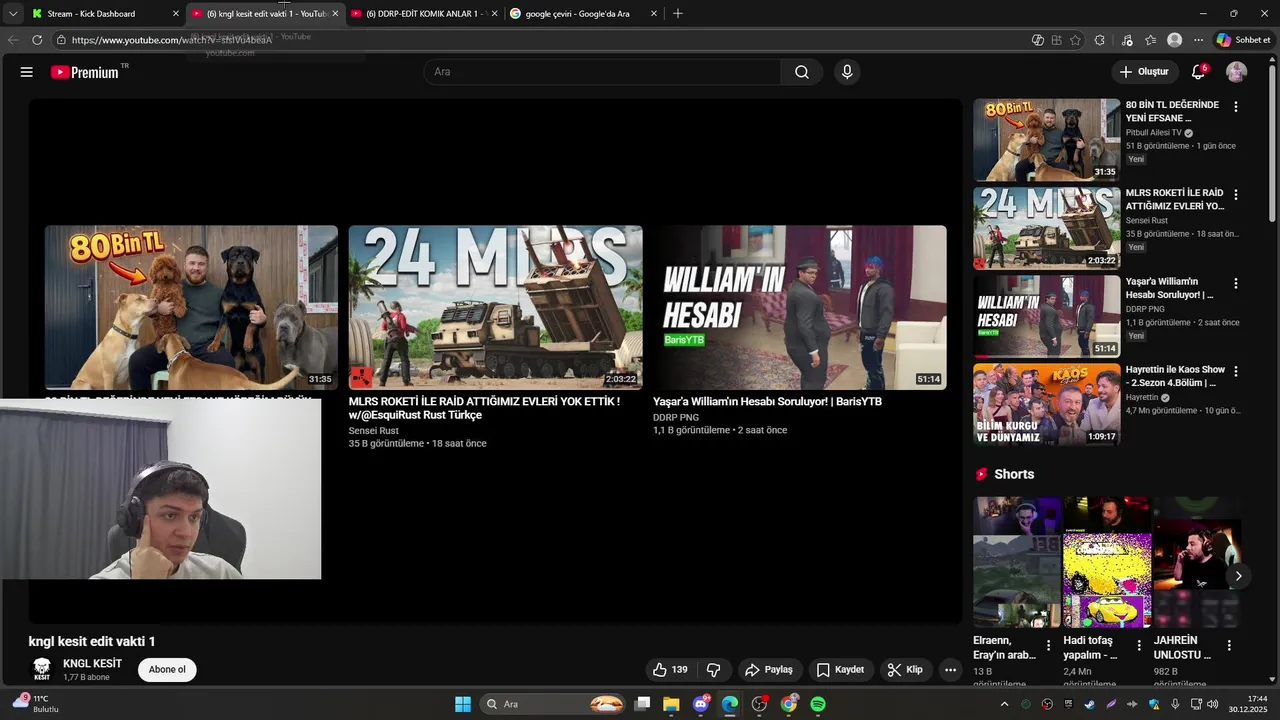The image size is (1280, 720).
Task: Open options for Elraenn short
Action: [x=1049, y=646]
